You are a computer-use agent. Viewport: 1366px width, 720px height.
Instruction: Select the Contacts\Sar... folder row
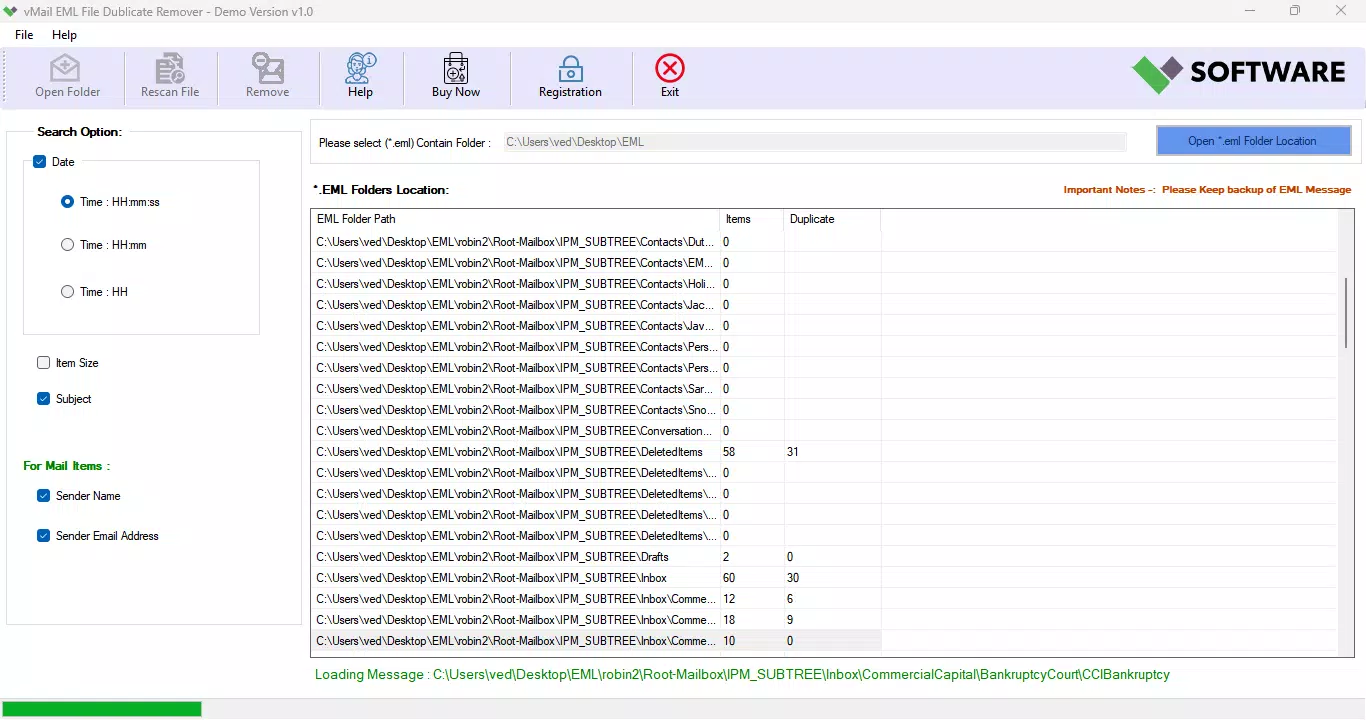coord(596,389)
